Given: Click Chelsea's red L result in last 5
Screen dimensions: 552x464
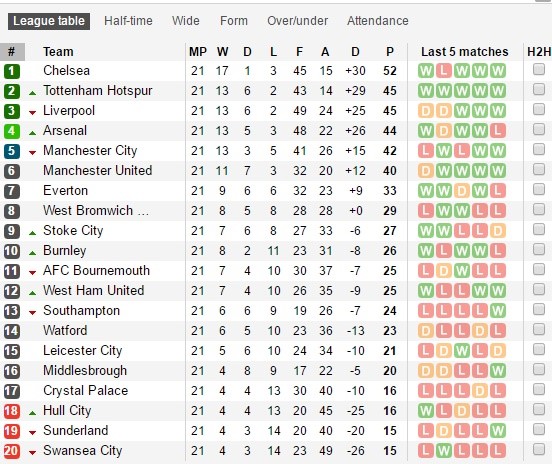Looking at the screenshot, I should (x=444, y=71).
